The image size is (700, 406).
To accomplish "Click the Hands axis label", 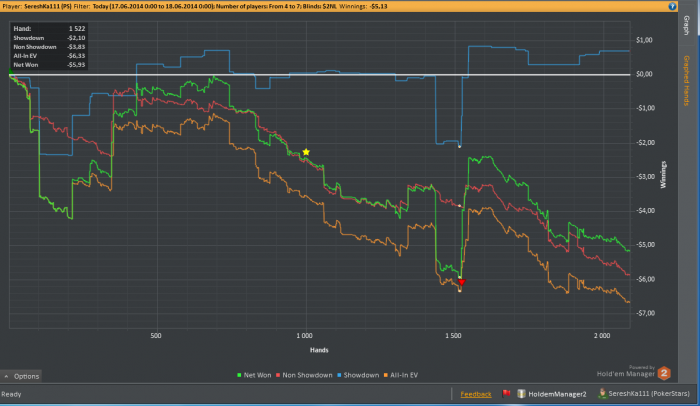I will [319, 350].
